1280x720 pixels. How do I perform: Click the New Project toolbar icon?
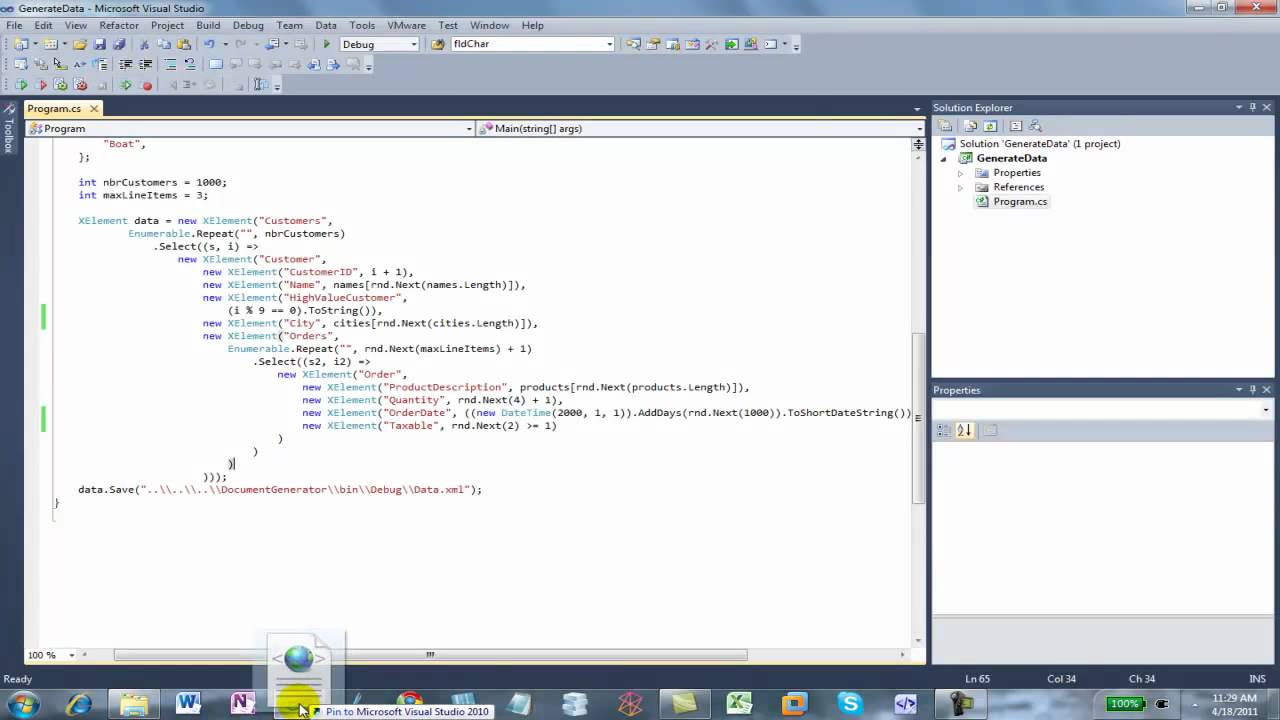(x=21, y=44)
